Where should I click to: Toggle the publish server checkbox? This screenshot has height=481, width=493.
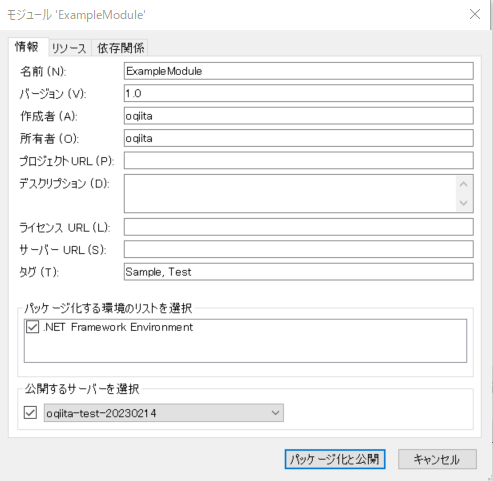point(30,413)
